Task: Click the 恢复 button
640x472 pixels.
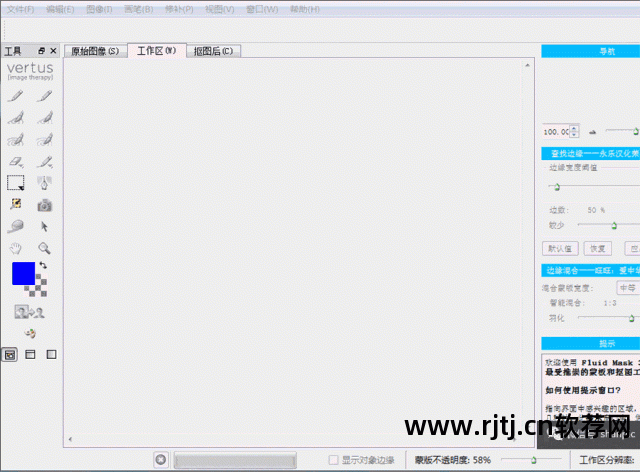Action: point(598,248)
